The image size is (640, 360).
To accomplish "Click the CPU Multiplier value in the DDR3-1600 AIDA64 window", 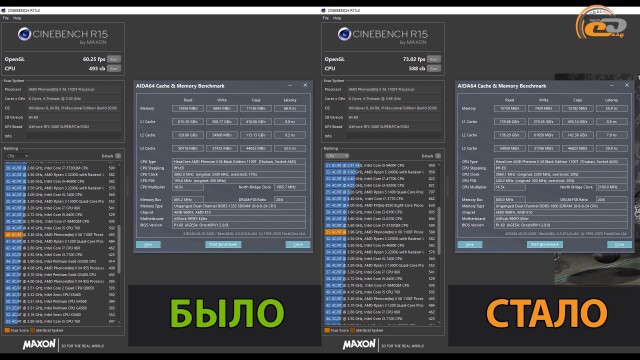I will point(509,187).
